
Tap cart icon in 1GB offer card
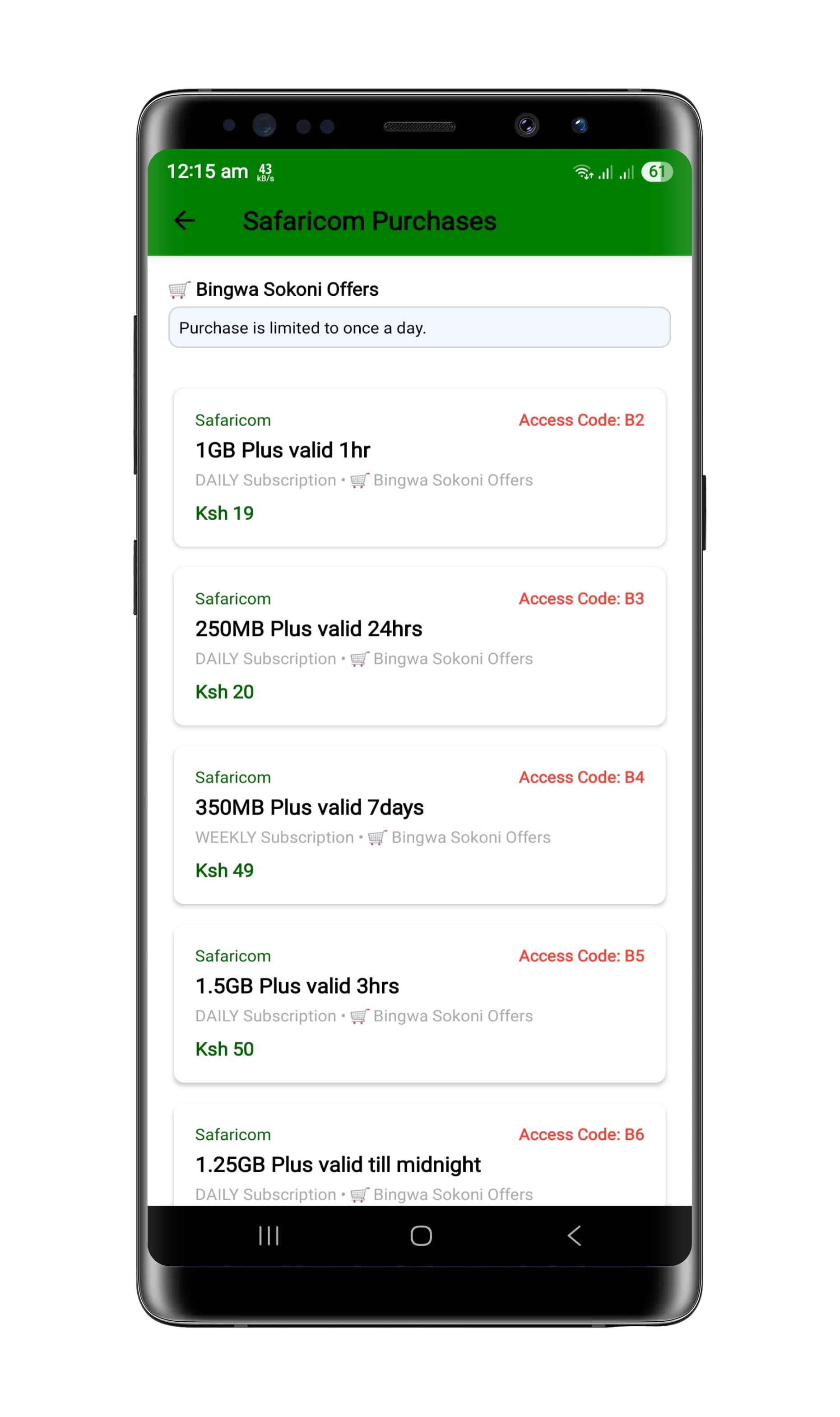[x=359, y=480]
